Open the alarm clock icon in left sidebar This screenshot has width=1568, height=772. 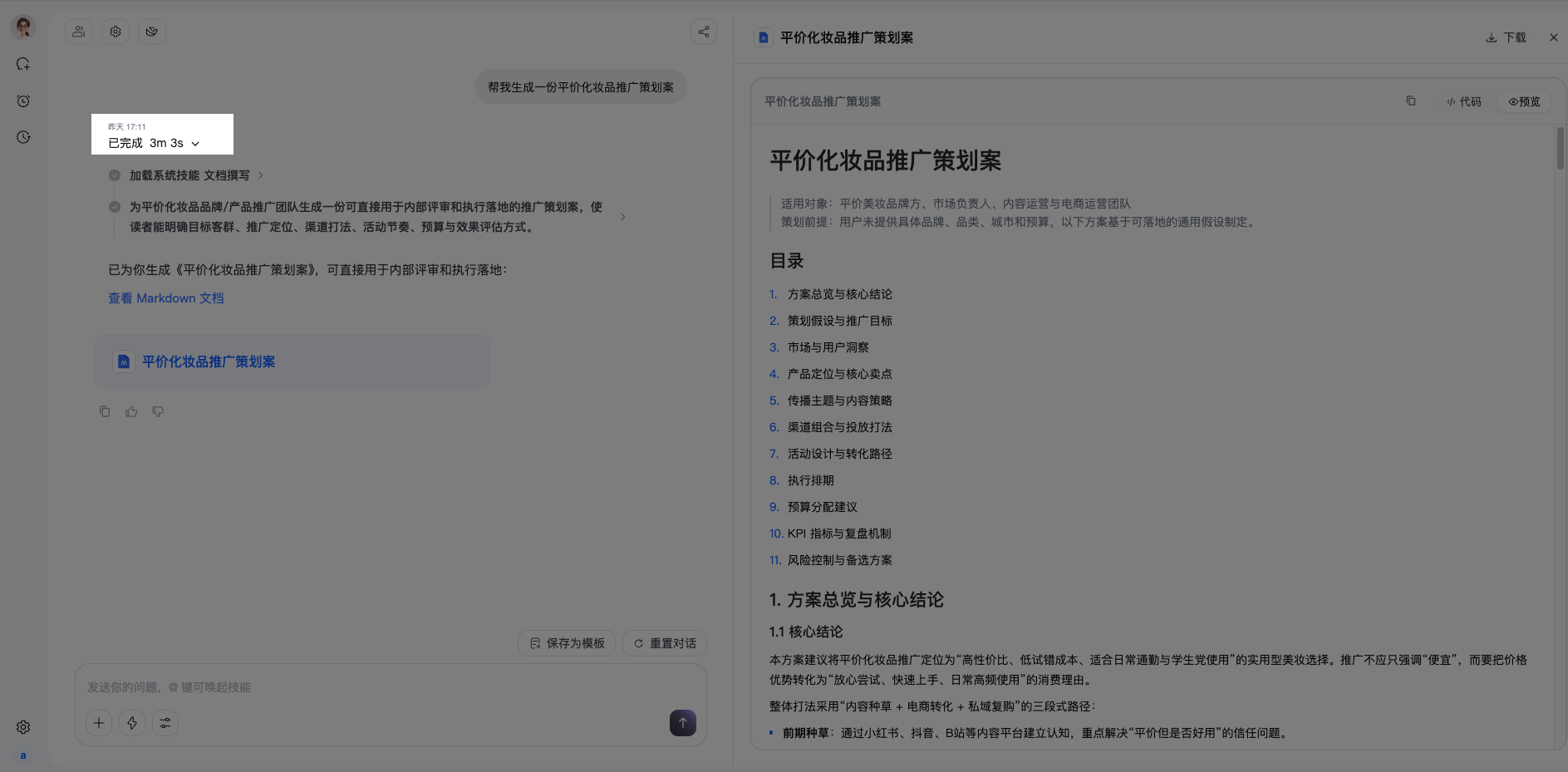tap(23, 101)
